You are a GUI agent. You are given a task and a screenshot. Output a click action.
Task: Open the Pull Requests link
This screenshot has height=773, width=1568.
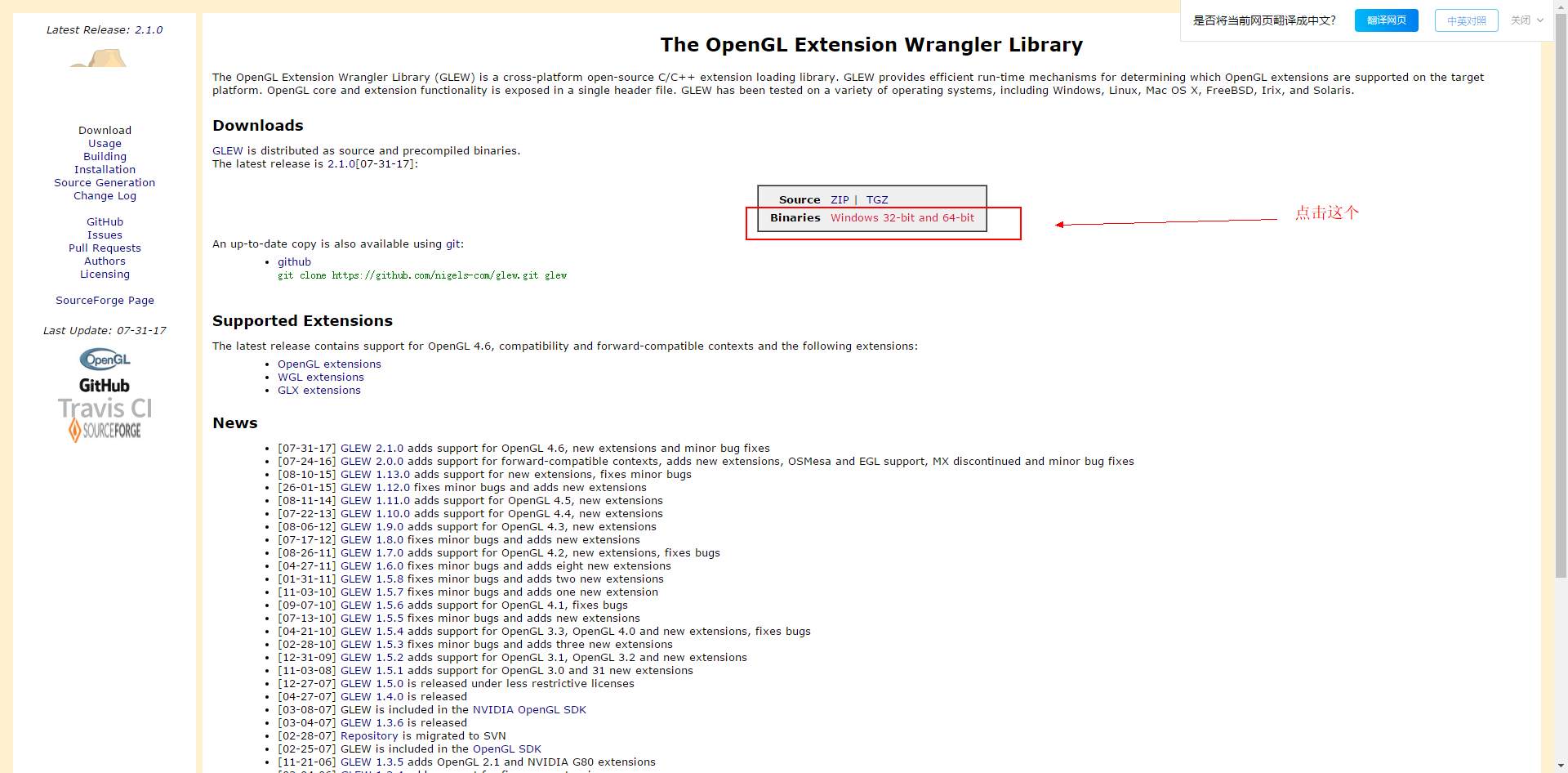pos(105,248)
